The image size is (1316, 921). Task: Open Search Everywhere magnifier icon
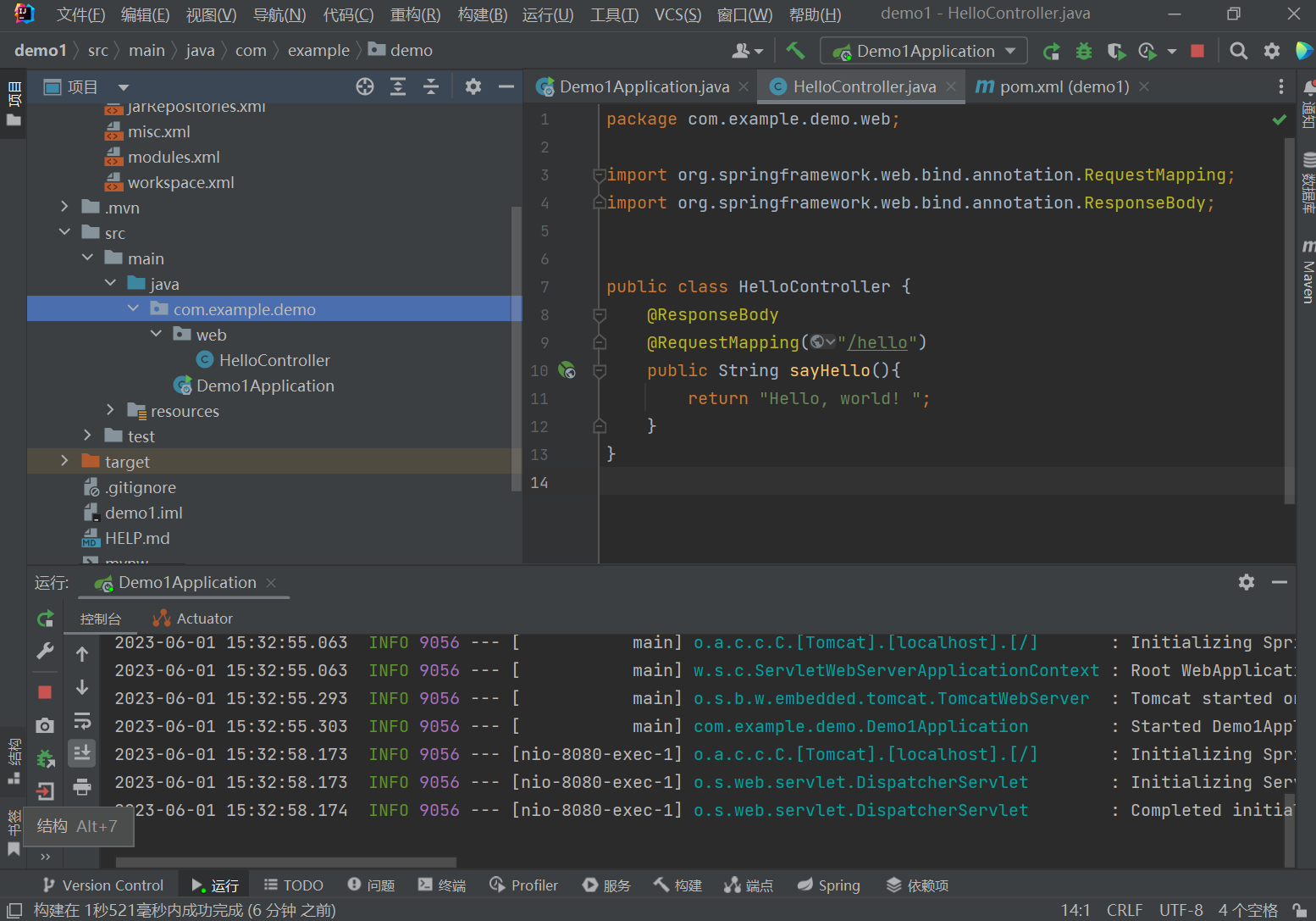pos(1238,52)
